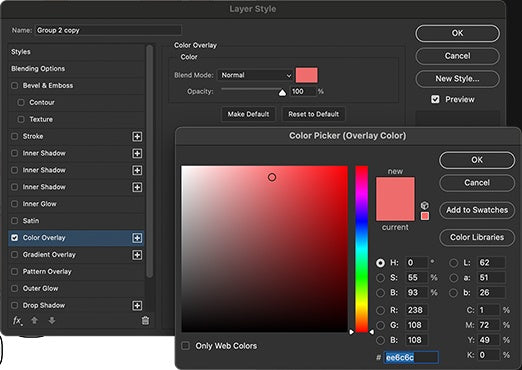The image size is (522, 370).
Task: Select the S saturation radio button
Action: (x=380, y=278)
